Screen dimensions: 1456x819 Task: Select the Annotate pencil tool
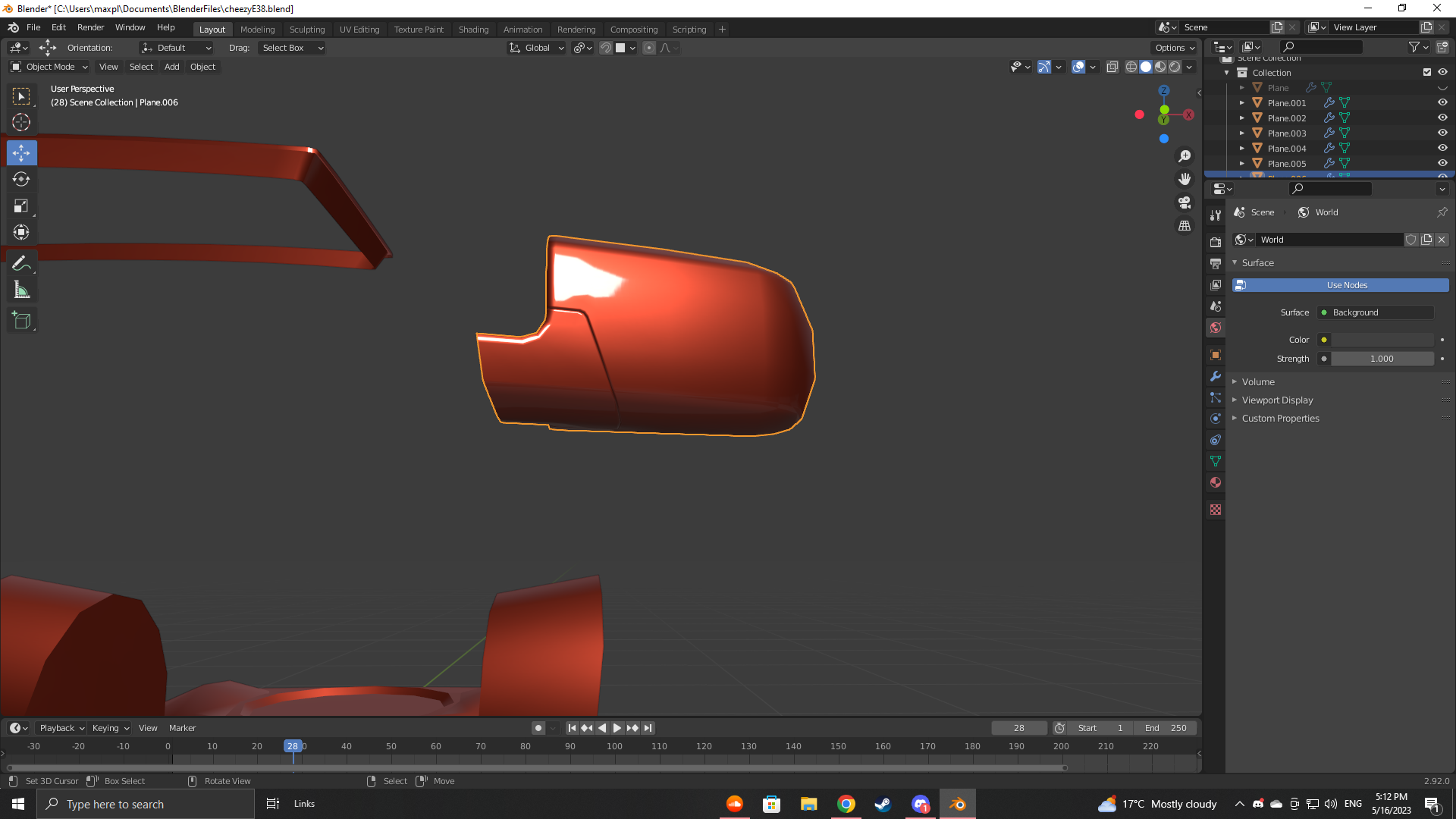click(x=21, y=263)
